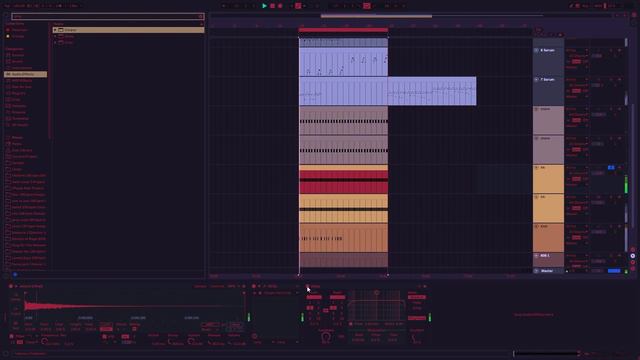This screenshot has width=640, height=360.
Task: Fold the dark-orange track
Action: click(536, 226)
